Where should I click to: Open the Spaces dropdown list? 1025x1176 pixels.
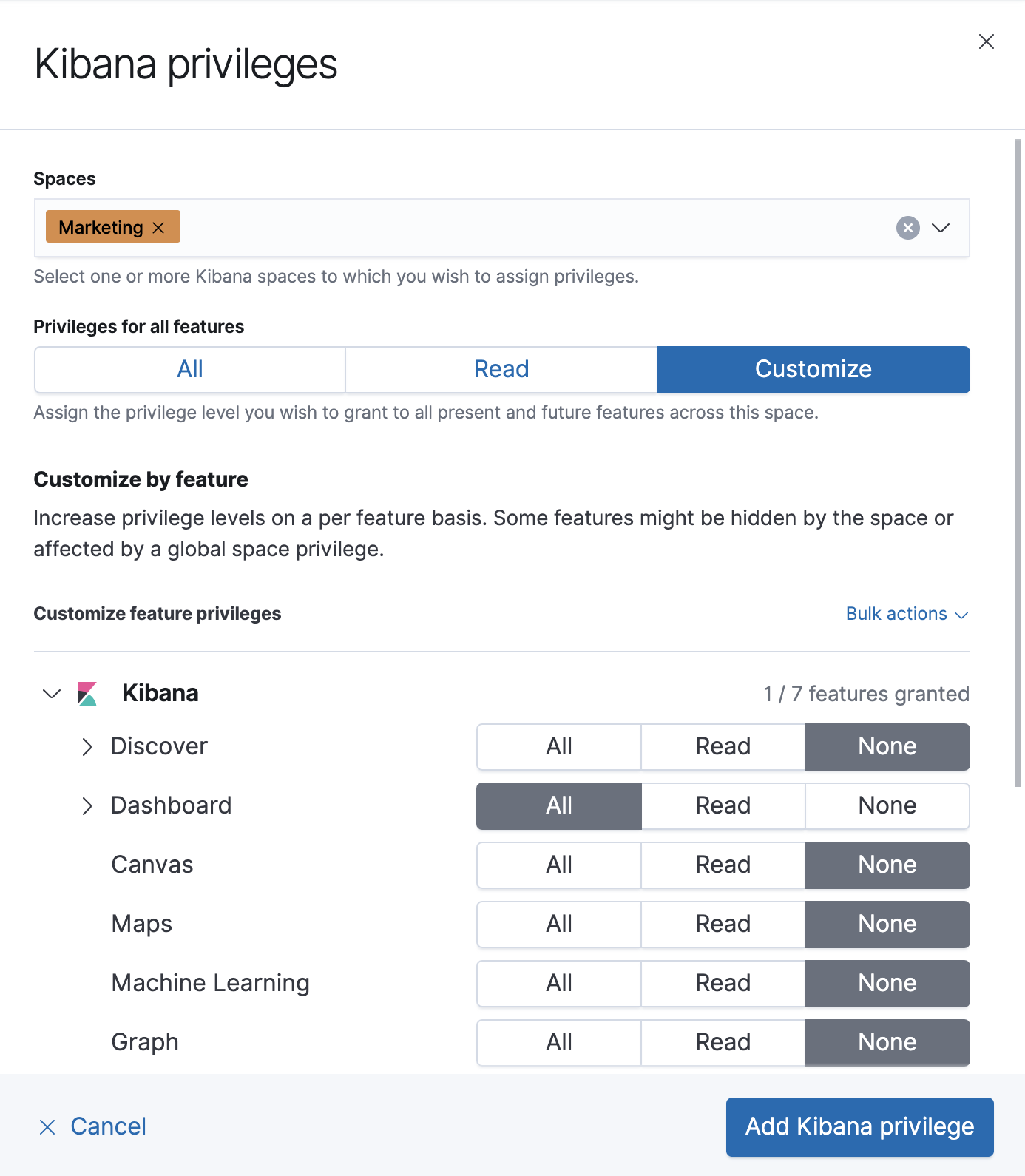click(941, 228)
